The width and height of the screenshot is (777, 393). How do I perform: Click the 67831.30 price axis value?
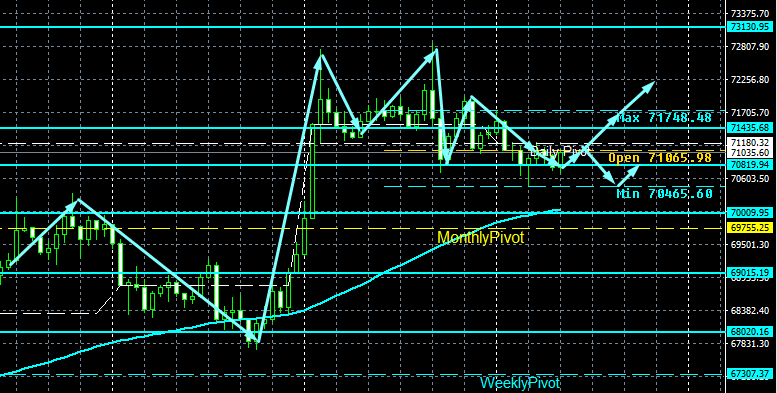[x=750, y=343]
